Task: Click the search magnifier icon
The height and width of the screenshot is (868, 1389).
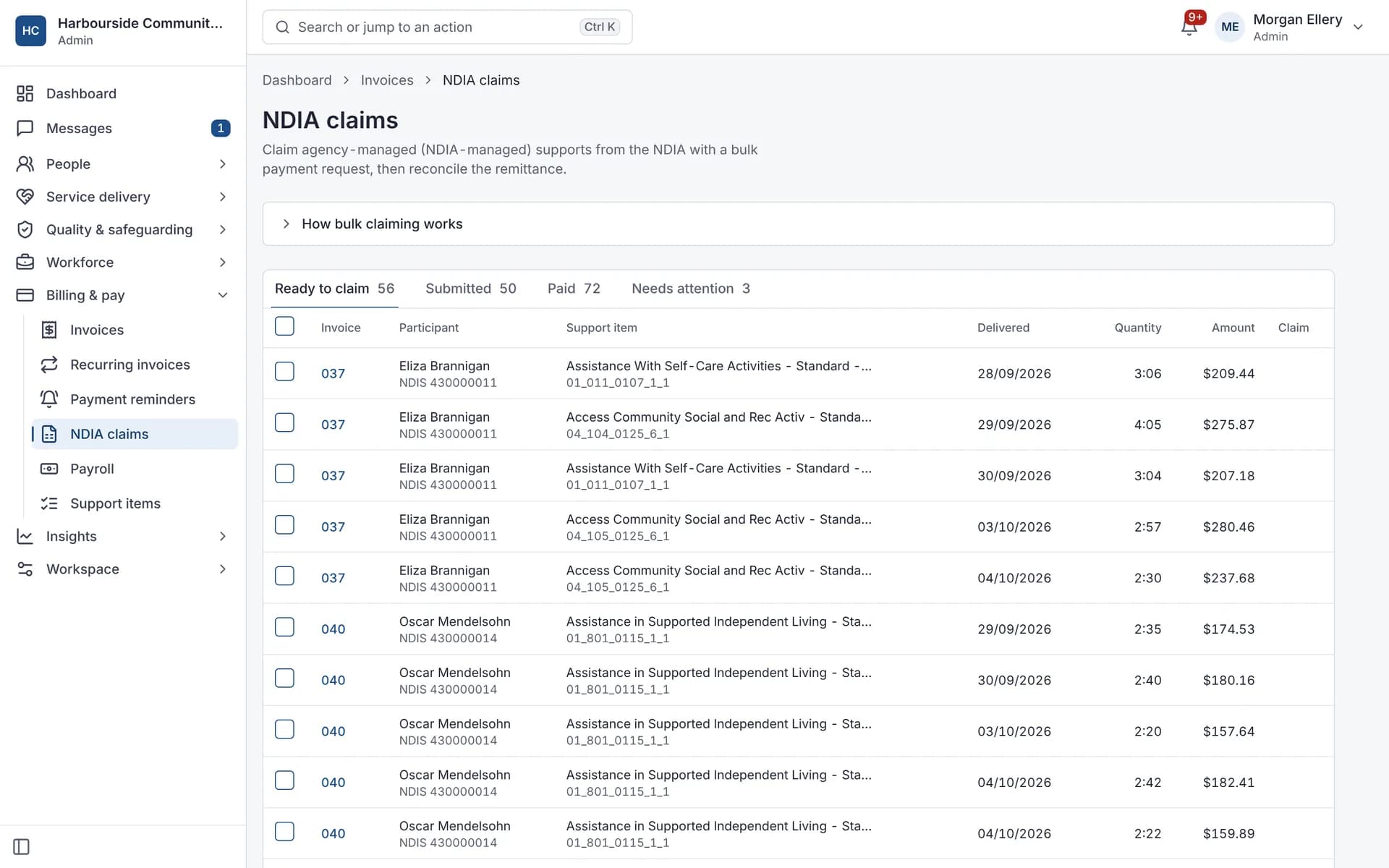Action: [283, 27]
